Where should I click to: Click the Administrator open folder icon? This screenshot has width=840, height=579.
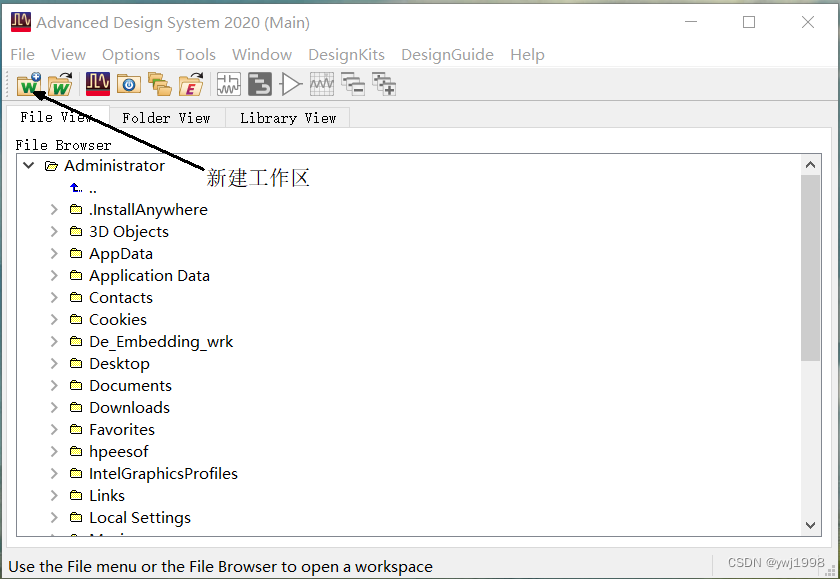click(51, 166)
